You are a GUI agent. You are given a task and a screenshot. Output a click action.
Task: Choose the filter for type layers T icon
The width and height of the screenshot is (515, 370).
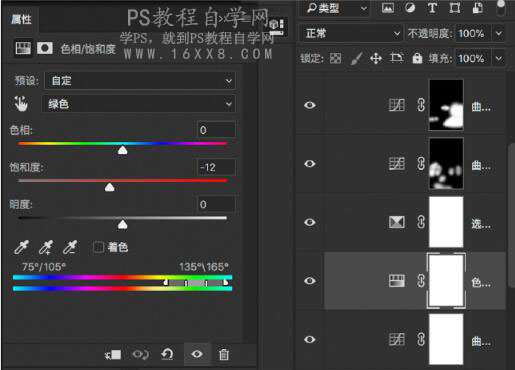(432, 8)
